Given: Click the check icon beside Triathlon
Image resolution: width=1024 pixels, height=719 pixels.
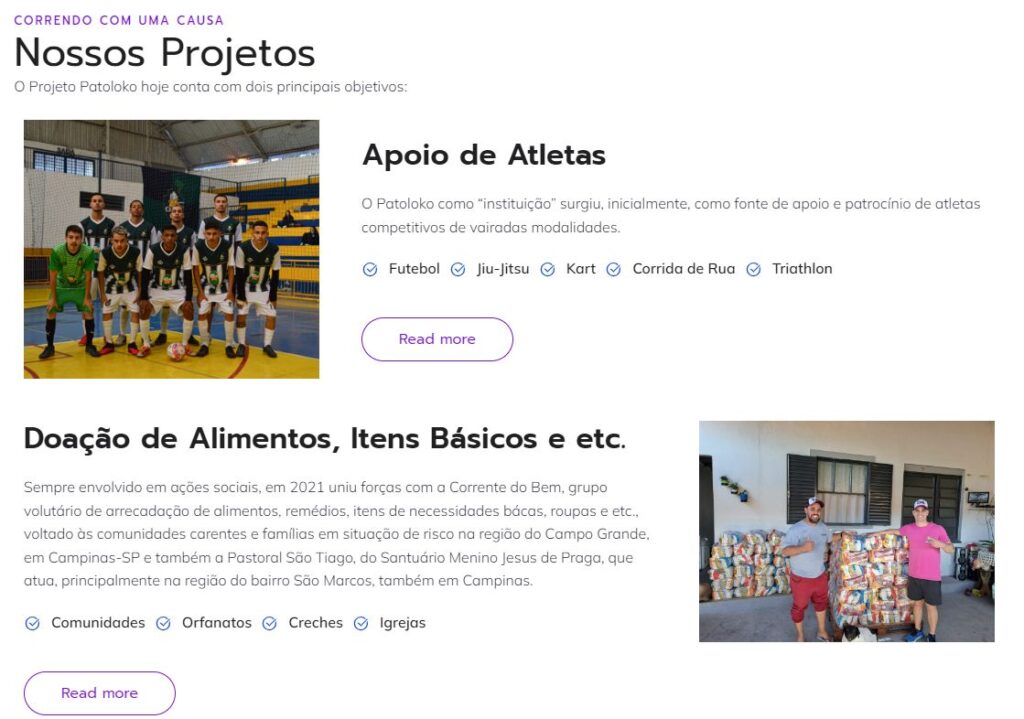Looking at the screenshot, I should pos(753,270).
